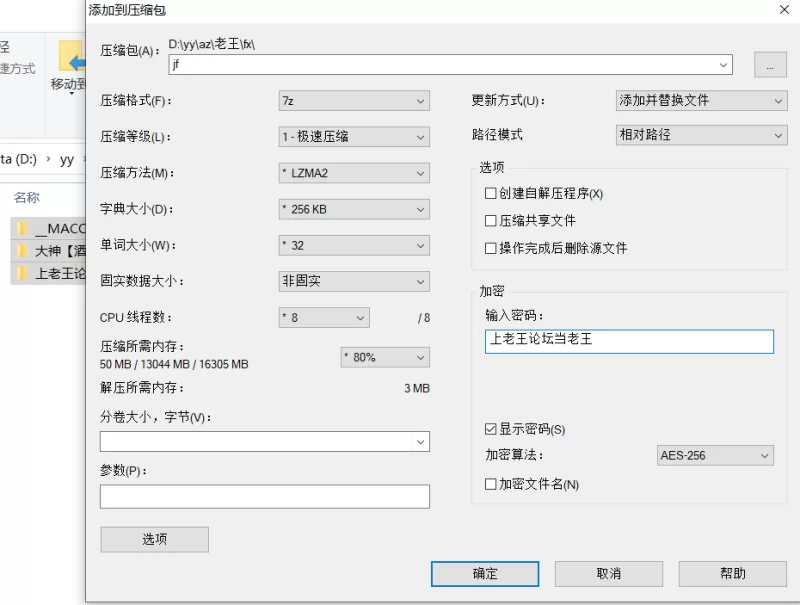Select _MACO folder icon in Explorer list
The image size is (800, 605).
pyautogui.click(x=21, y=228)
